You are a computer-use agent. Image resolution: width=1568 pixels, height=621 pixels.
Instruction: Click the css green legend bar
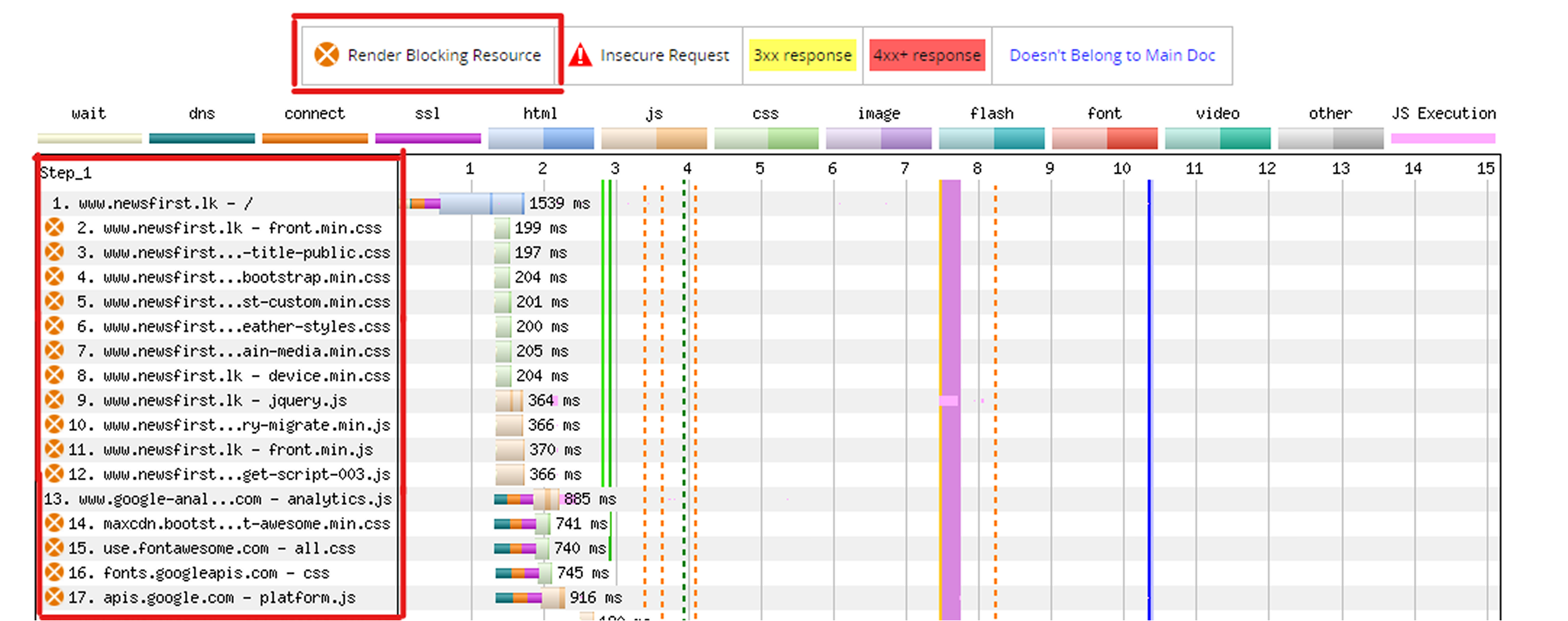tap(767, 138)
